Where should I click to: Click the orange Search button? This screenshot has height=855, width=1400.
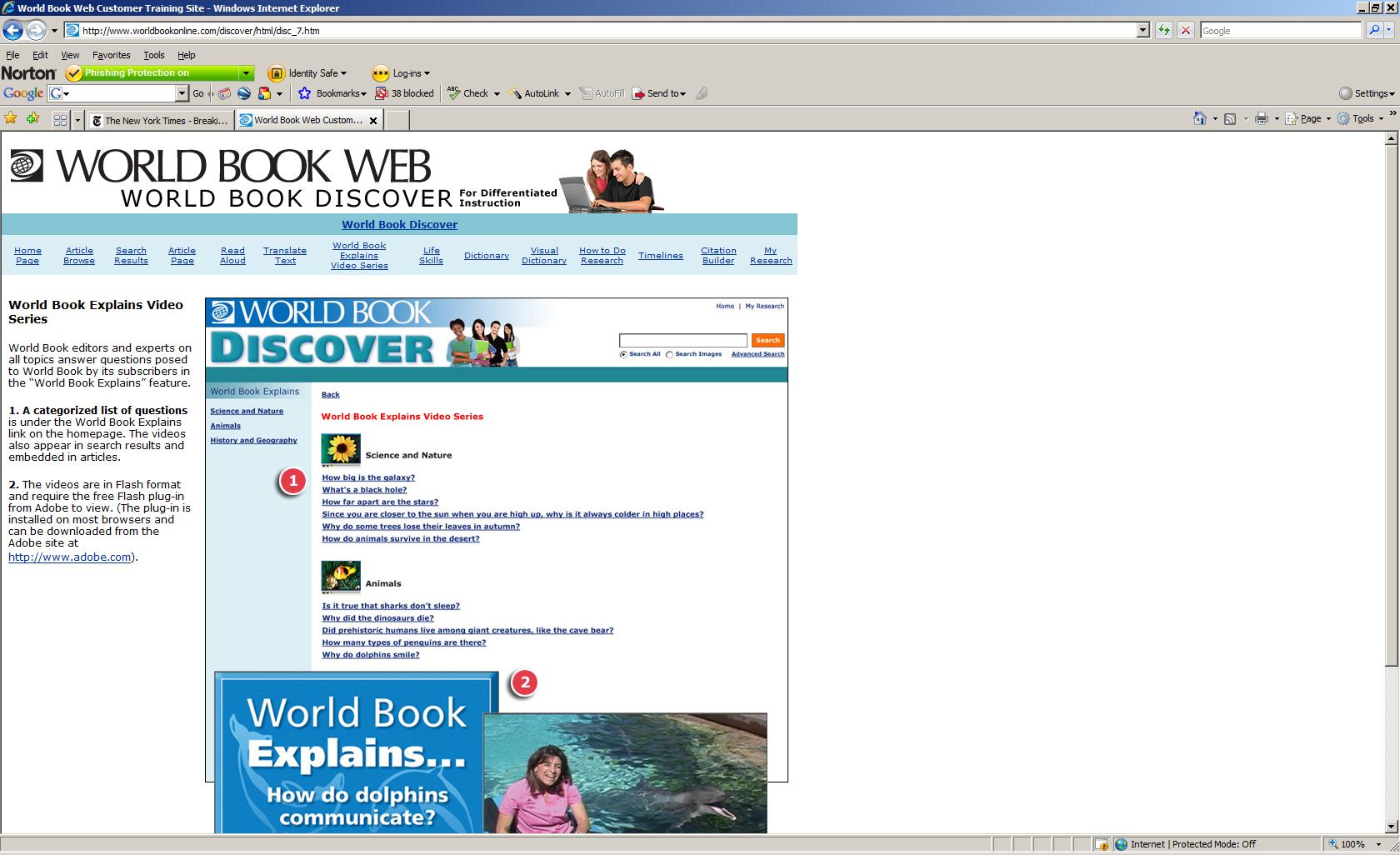click(767, 340)
